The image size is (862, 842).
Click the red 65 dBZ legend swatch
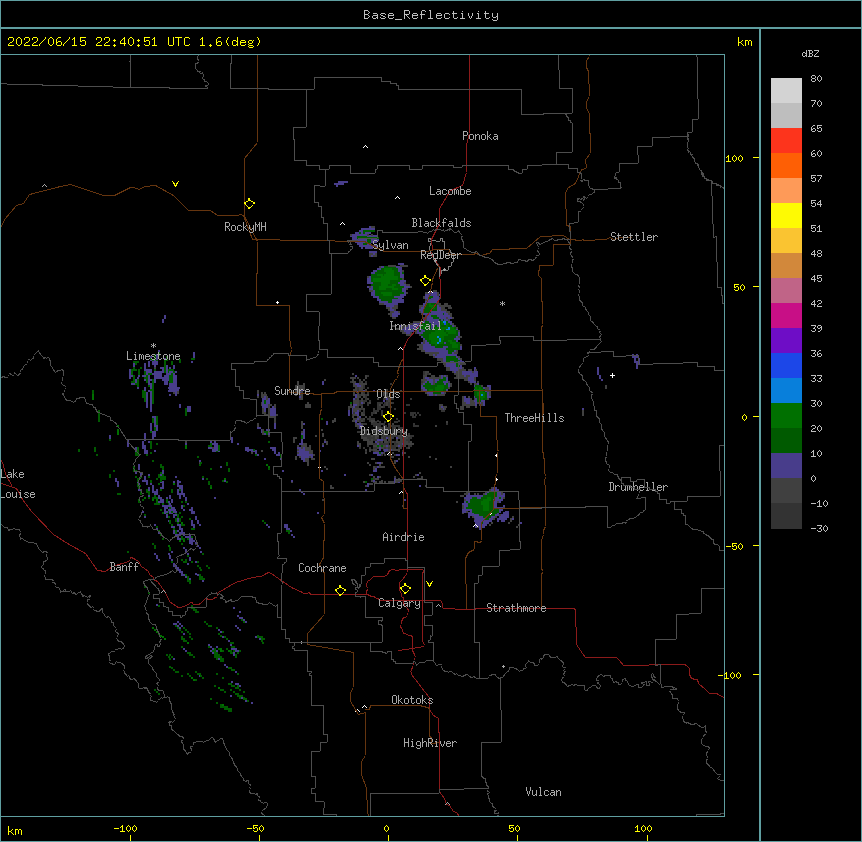click(786, 140)
